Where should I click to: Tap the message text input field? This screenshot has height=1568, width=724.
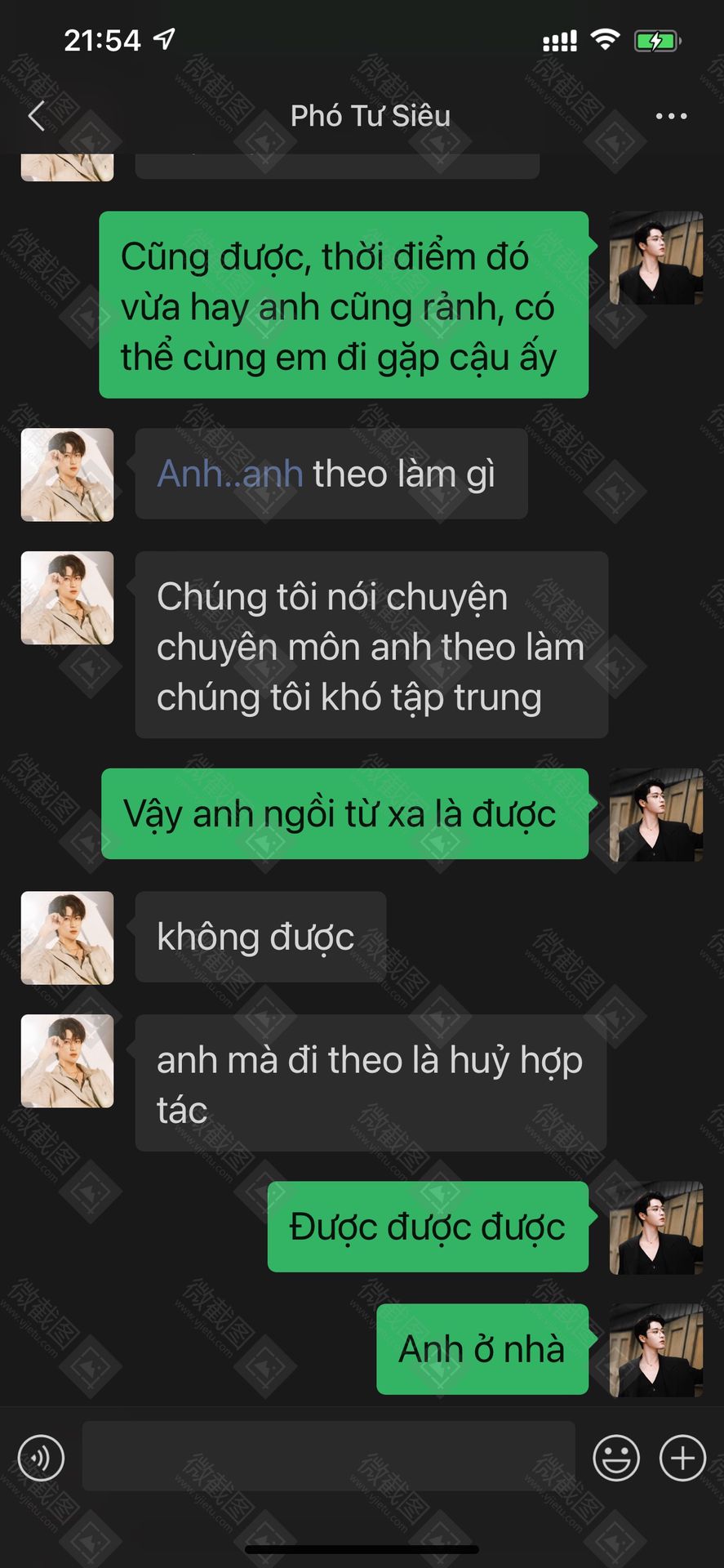tap(329, 1455)
